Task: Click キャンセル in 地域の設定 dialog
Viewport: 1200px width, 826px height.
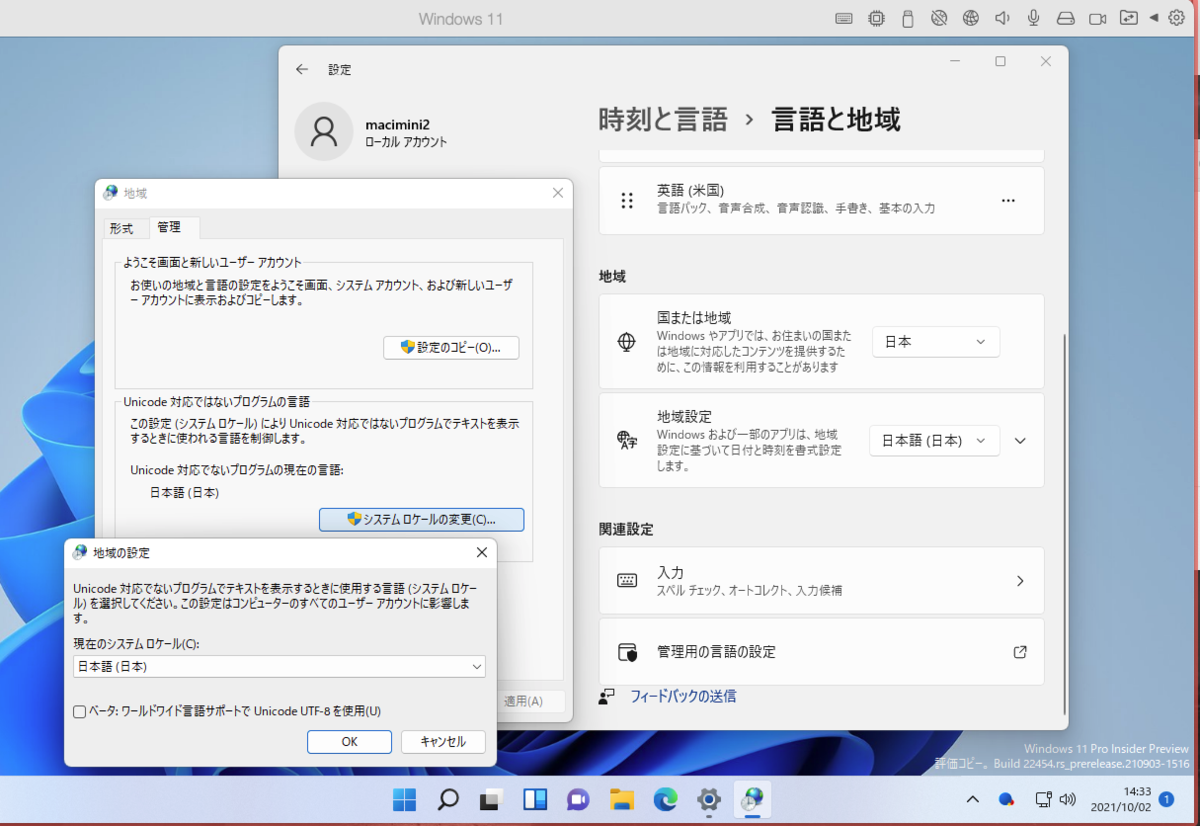Action: (x=443, y=742)
